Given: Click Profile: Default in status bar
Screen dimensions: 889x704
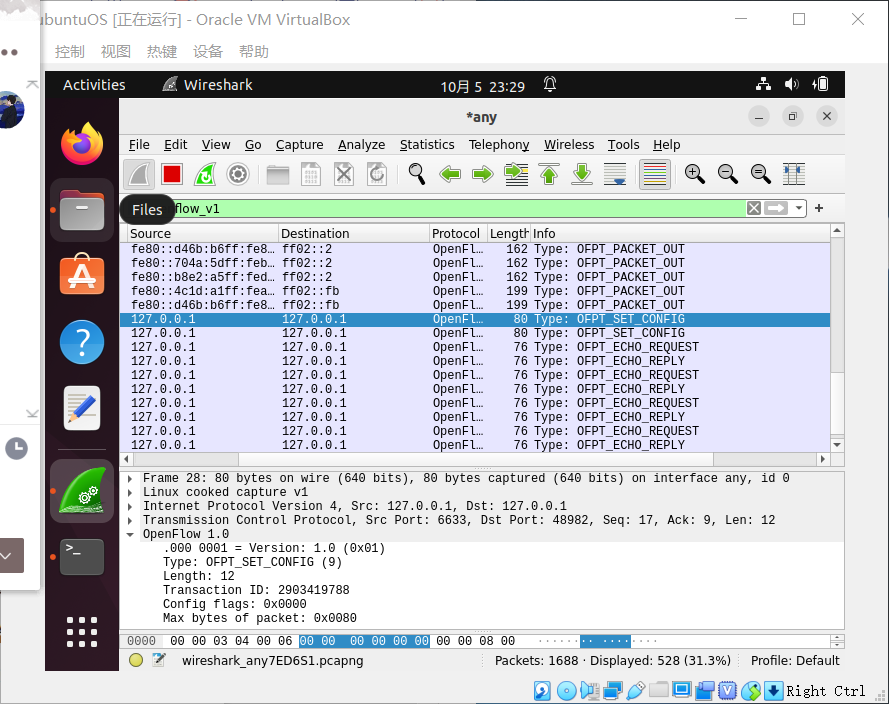Looking at the screenshot, I should [795, 661].
